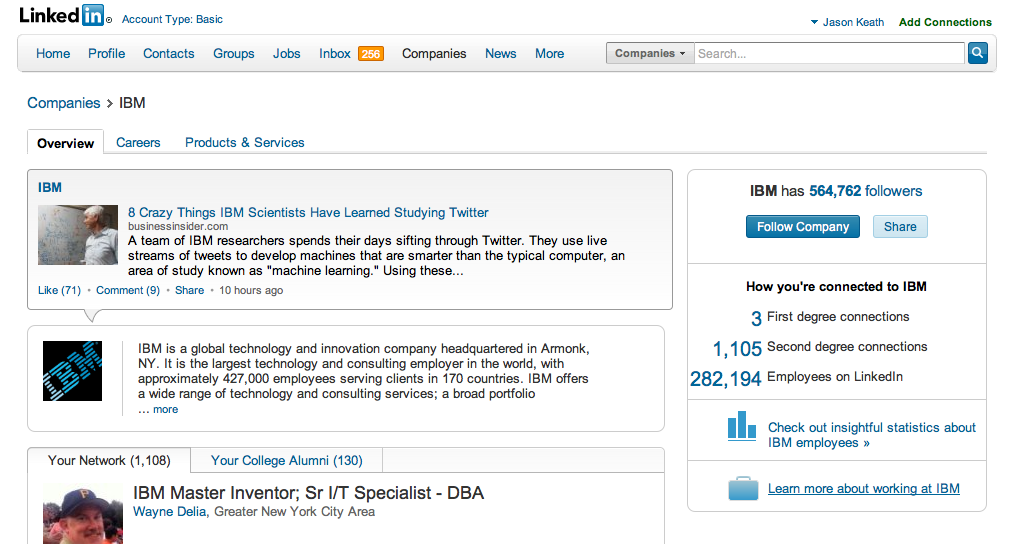Open Jobs in the navigation bar
The image size is (1019, 544).
287,53
